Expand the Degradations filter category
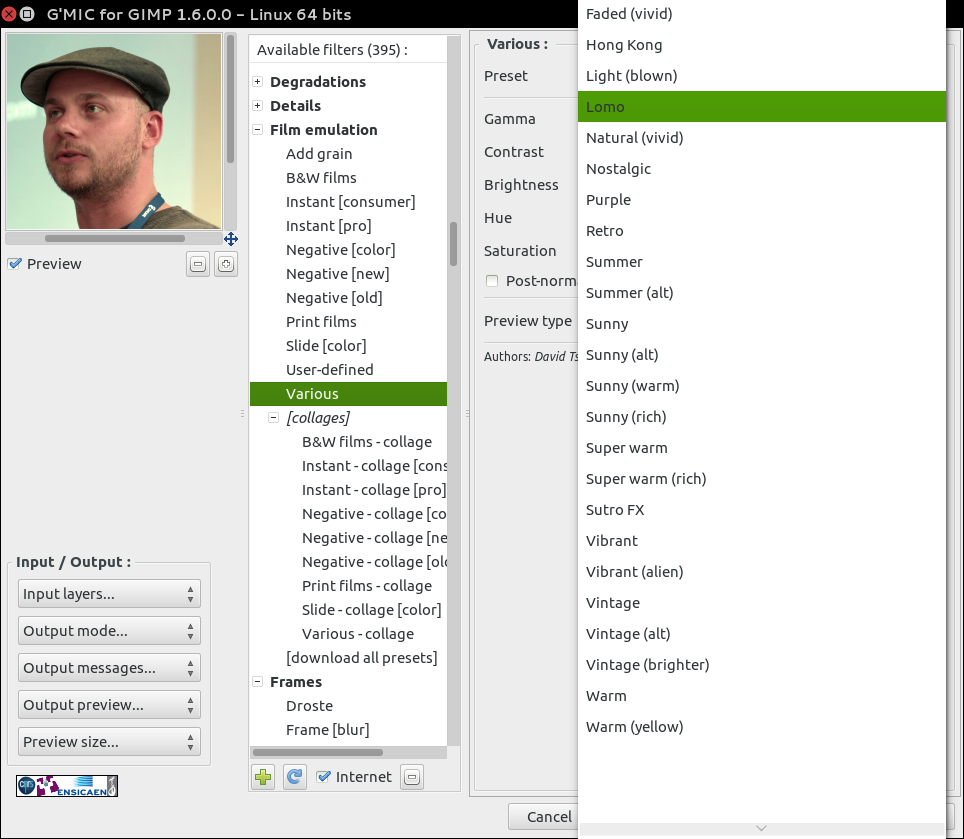 click(258, 82)
